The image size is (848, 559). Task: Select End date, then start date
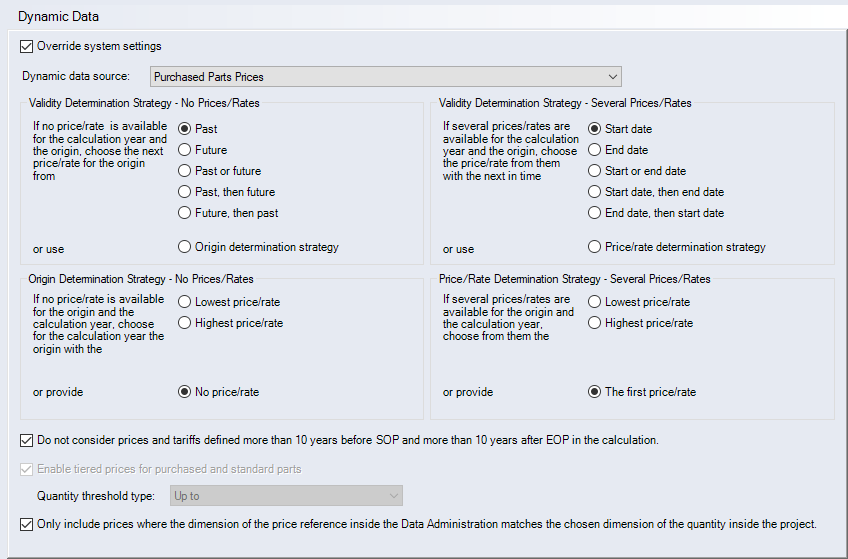pyautogui.click(x=595, y=213)
